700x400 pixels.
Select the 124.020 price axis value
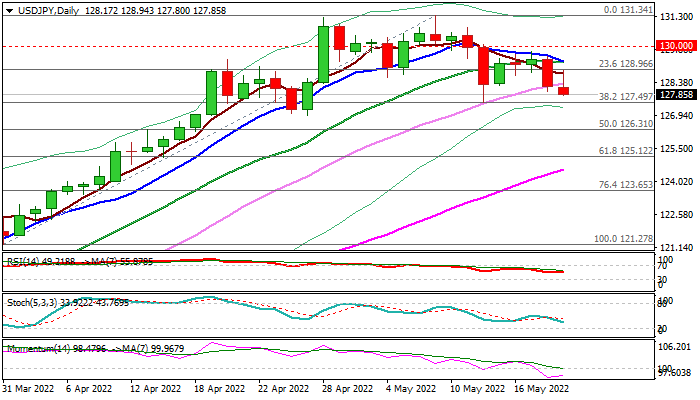[x=676, y=182]
